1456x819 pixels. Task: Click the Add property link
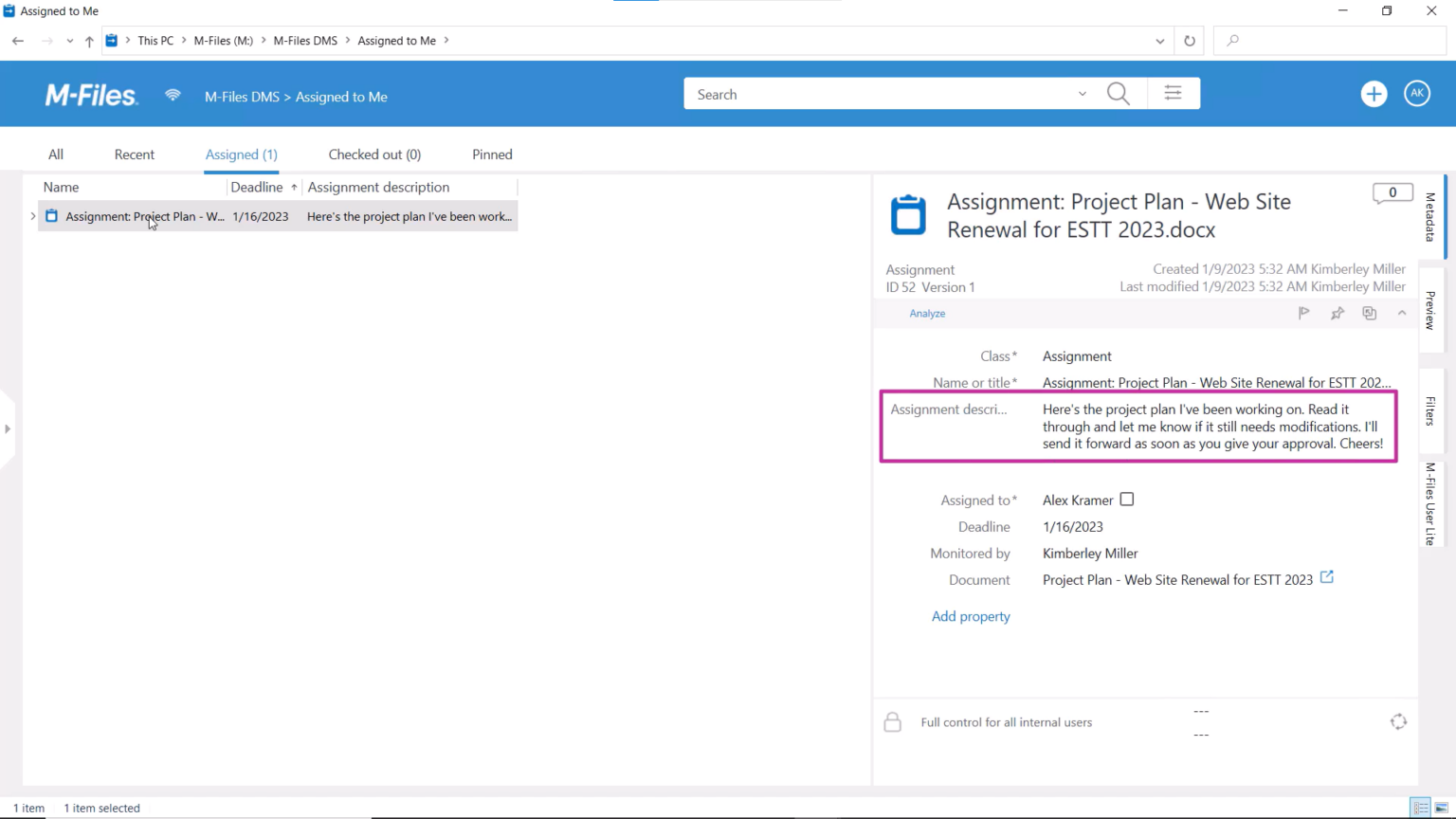coord(971,616)
